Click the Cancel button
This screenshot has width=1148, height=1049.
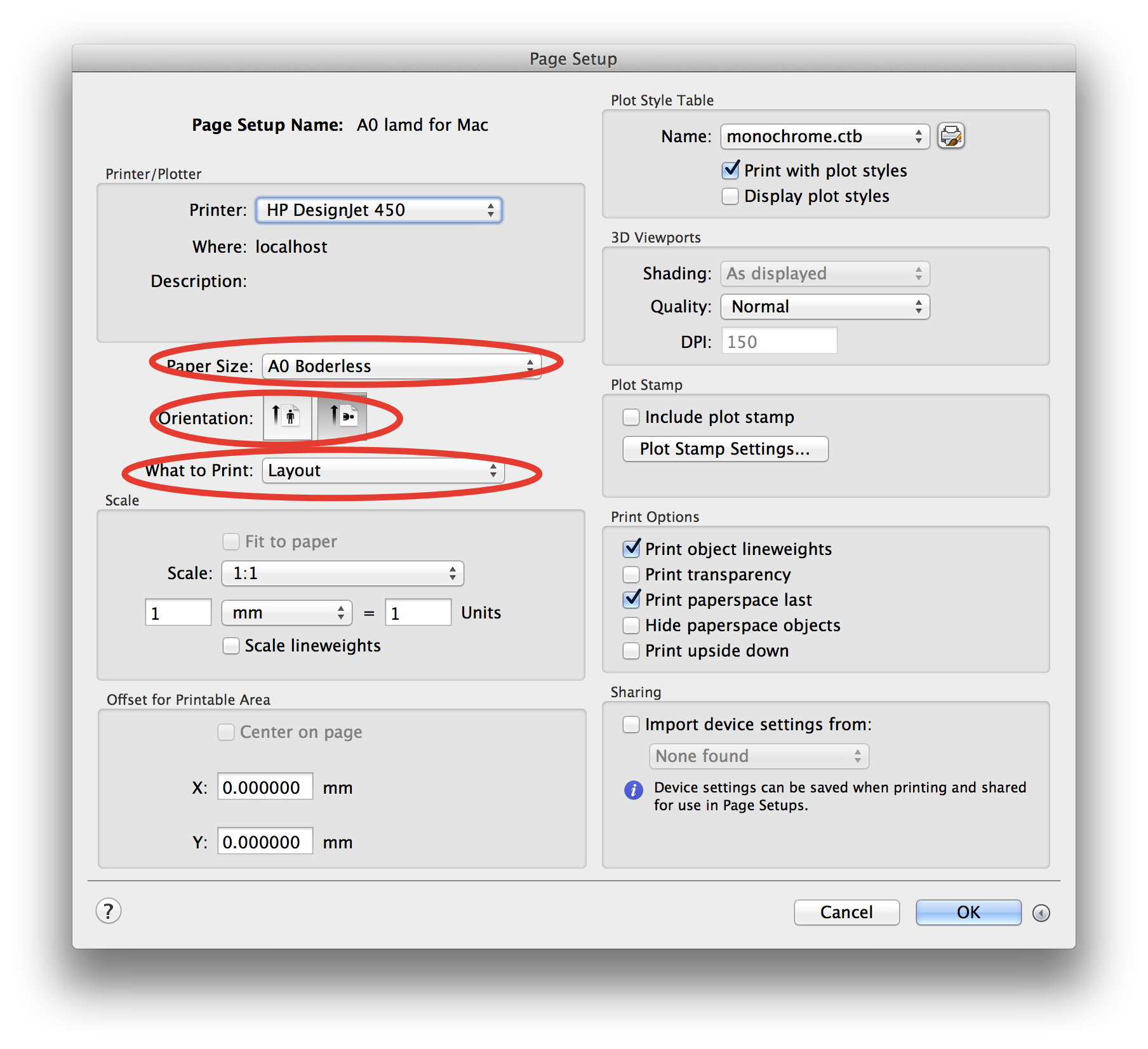[x=846, y=912]
